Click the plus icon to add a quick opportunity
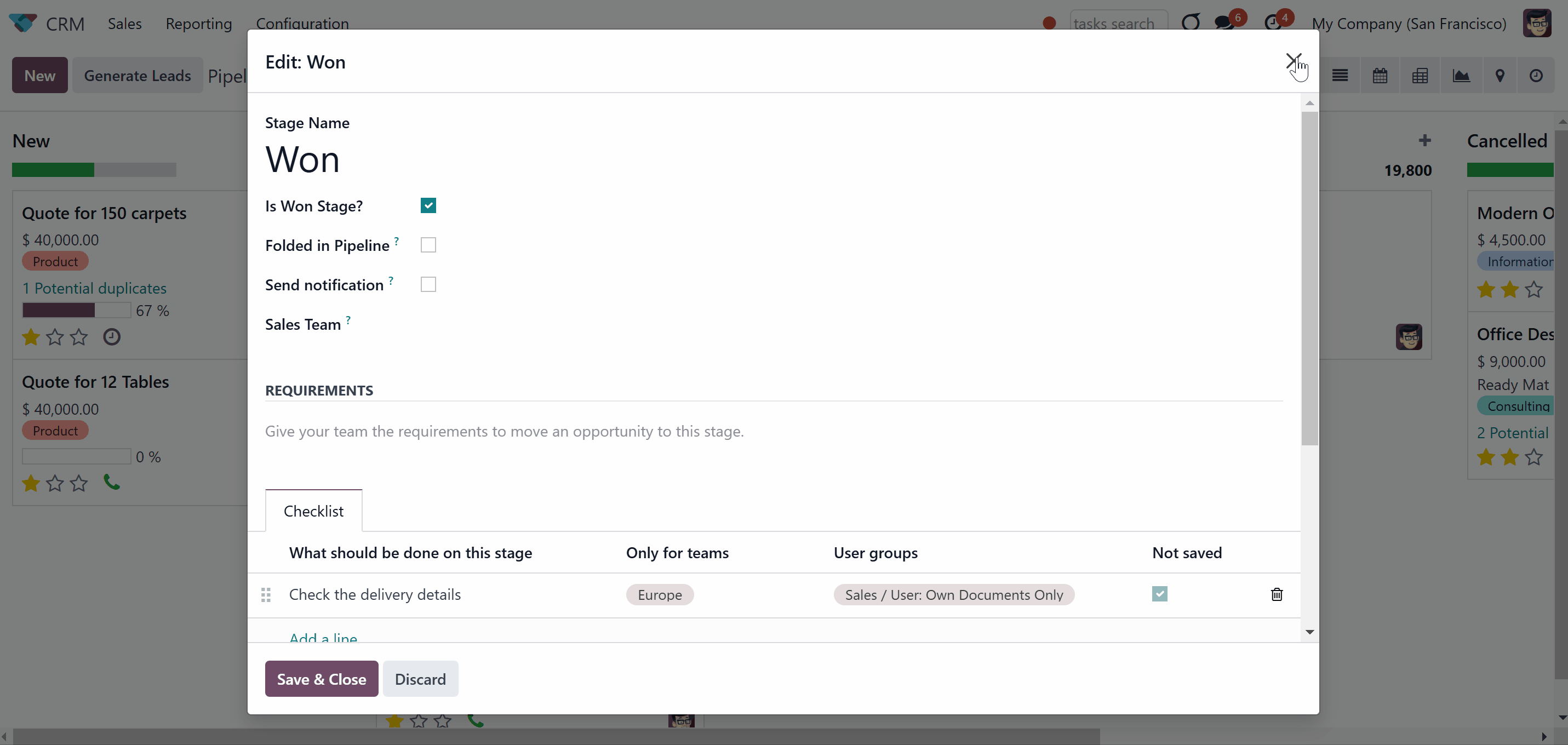This screenshot has width=1568, height=745. tap(1424, 141)
